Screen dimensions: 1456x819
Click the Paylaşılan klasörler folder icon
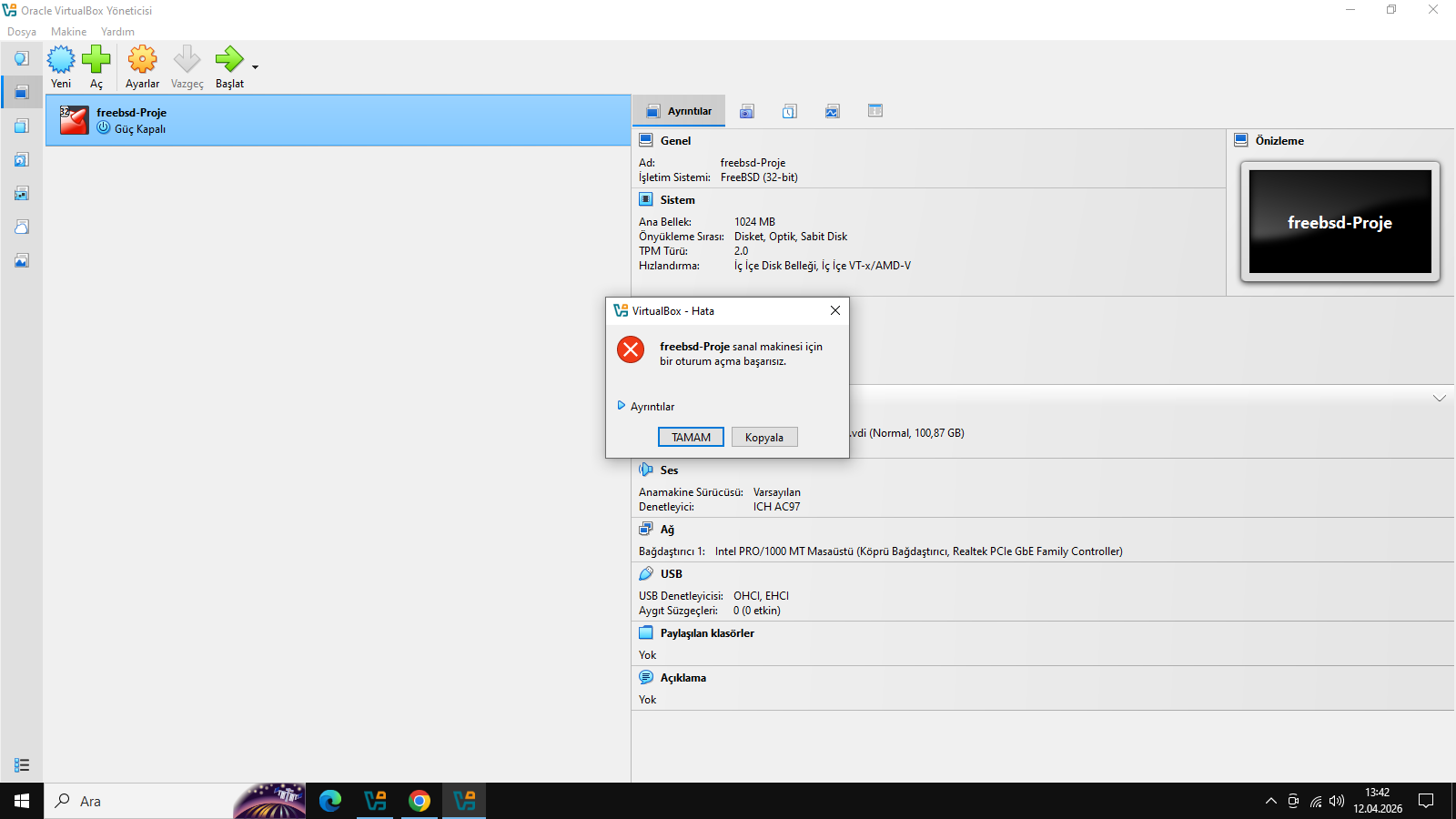646,632
